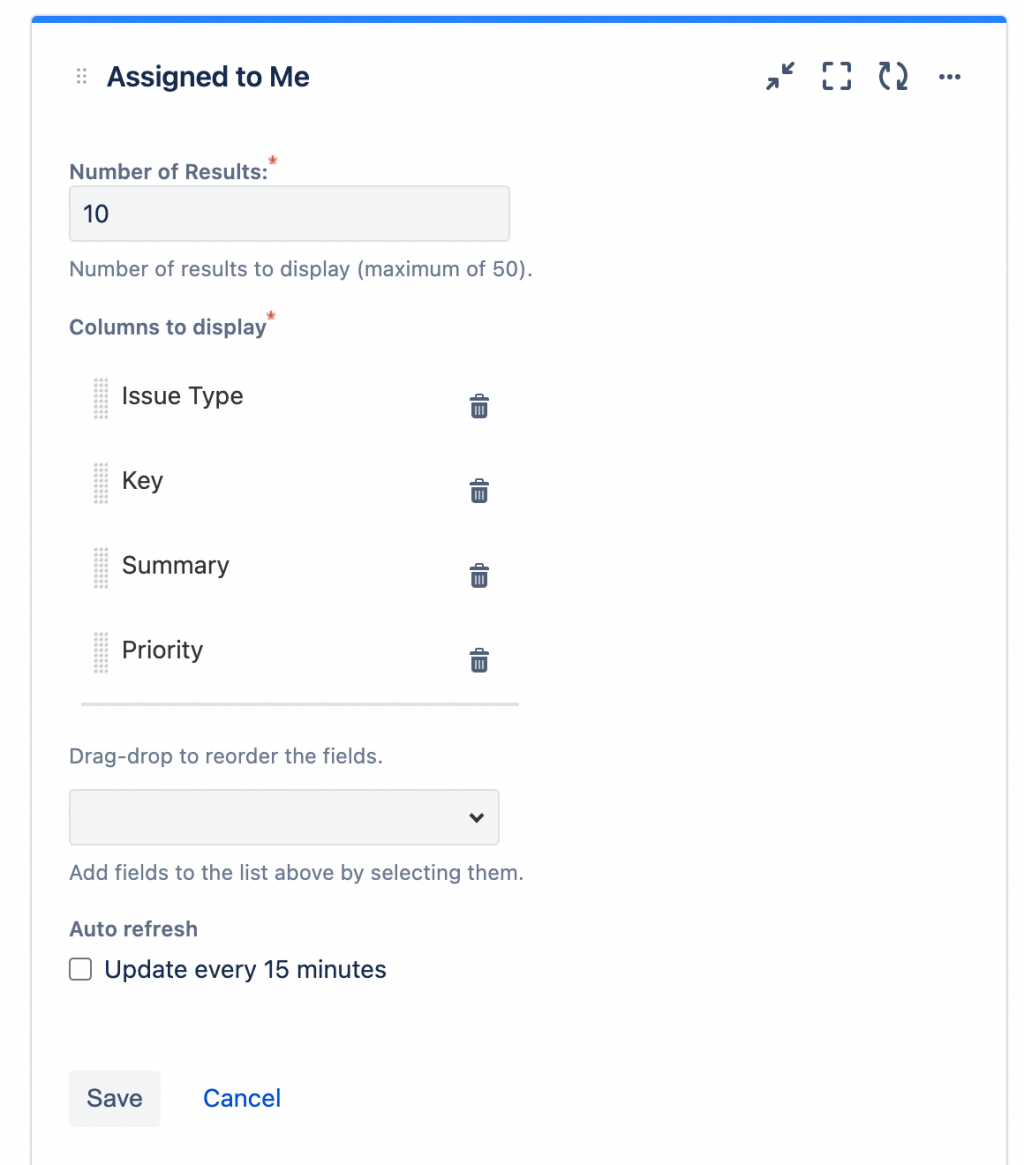Delete the Summary column
Viewport: 1024px width, 1165px height.
point(479,576)
